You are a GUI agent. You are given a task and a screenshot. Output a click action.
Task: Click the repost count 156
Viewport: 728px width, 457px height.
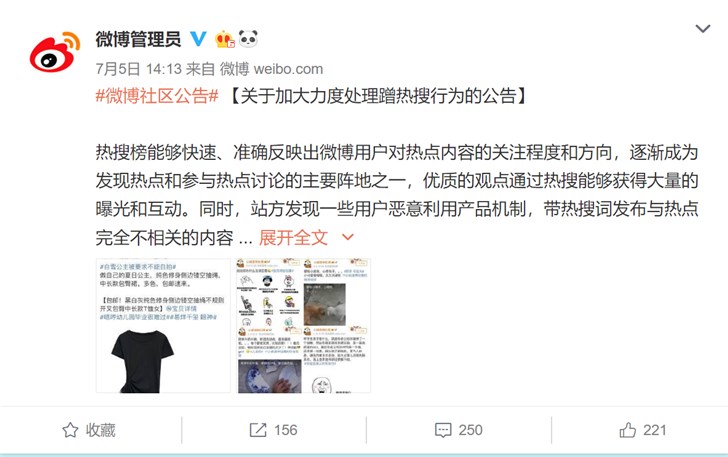click(x=286, y=430)
